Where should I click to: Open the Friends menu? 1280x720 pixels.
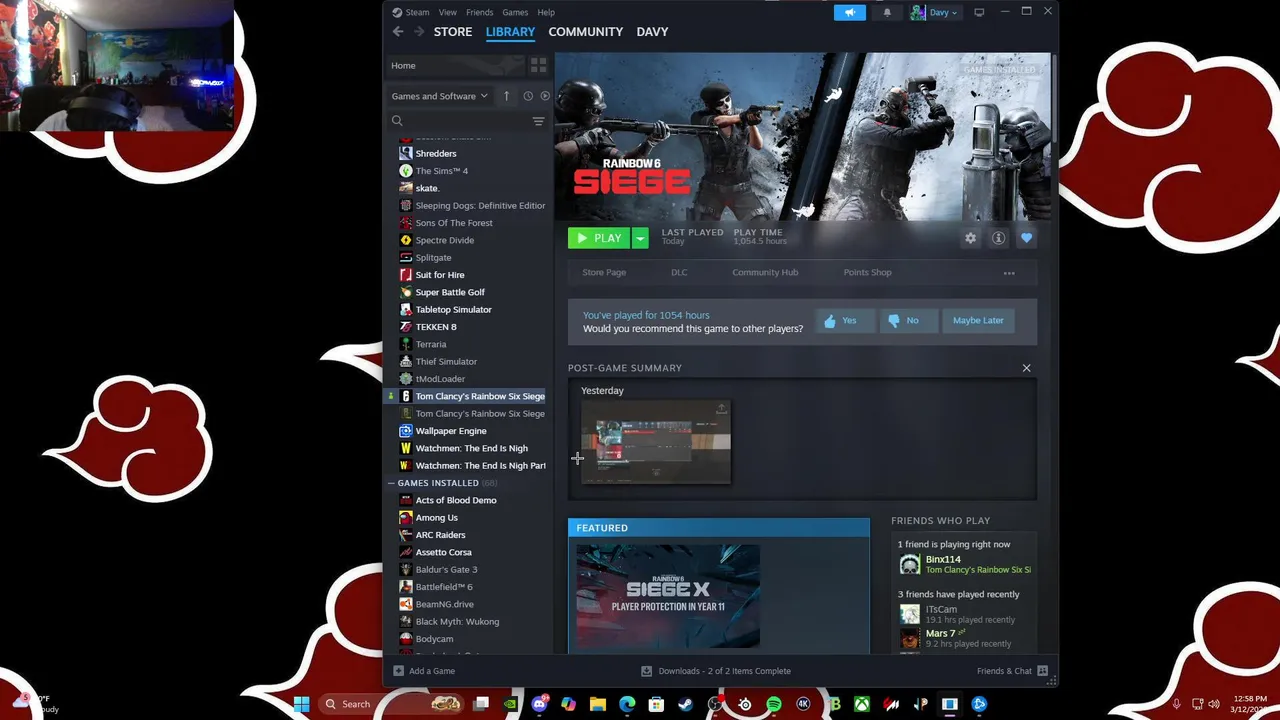(x=479, y=12)
